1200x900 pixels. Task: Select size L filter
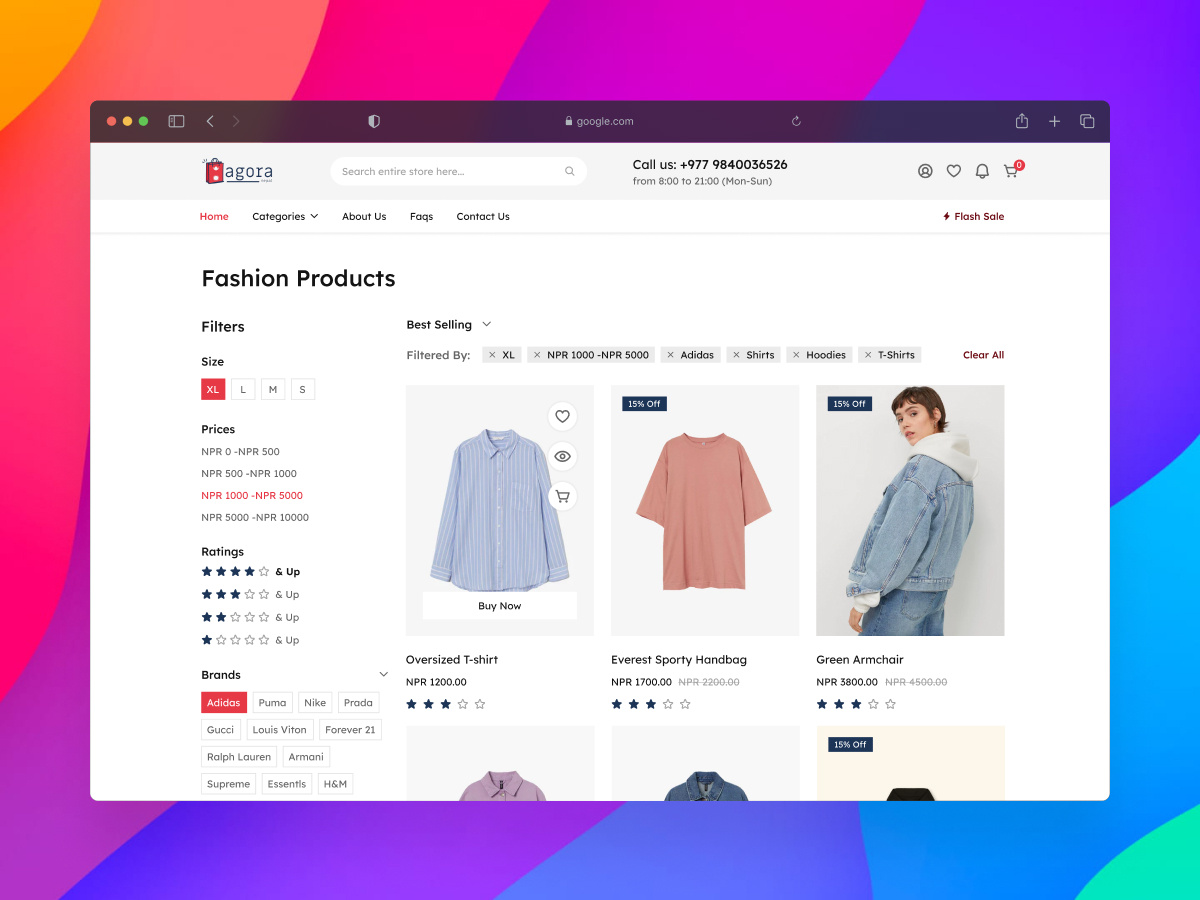pos(243,389)
